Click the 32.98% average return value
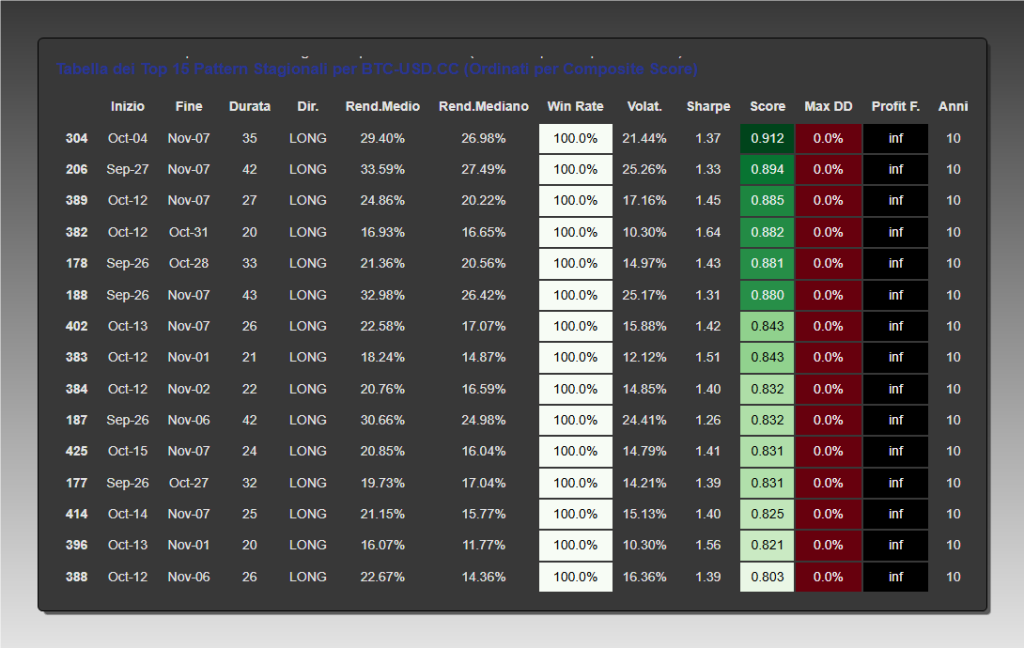 click(383, 295)
